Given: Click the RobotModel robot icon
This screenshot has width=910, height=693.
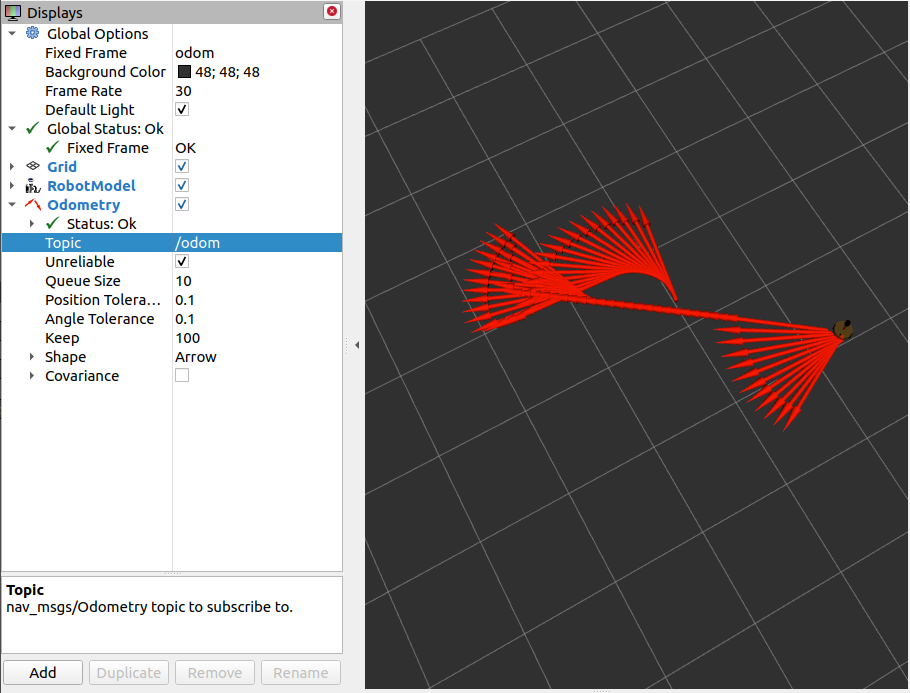Looking at the screenshot, I should (32, 186).
